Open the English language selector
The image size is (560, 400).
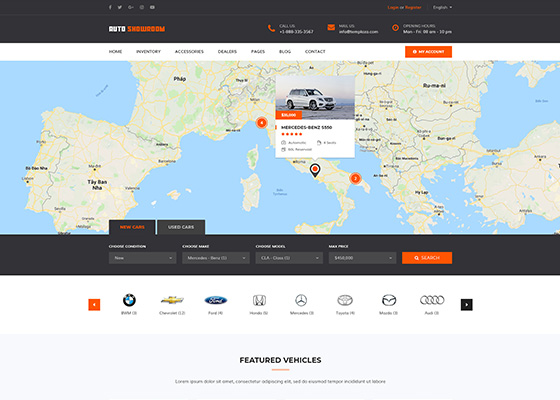[442, 7]
